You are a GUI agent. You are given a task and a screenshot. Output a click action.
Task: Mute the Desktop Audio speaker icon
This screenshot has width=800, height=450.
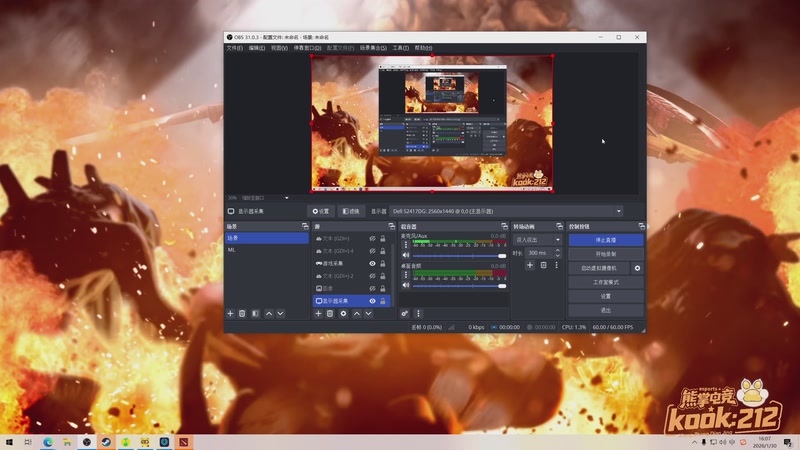pyautogui.click(x=406, y=285)
